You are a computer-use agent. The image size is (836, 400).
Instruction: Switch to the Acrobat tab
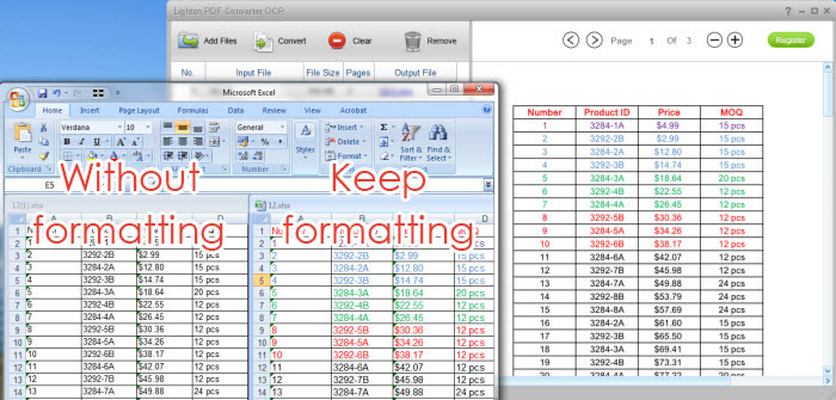(x=353, y=110)
